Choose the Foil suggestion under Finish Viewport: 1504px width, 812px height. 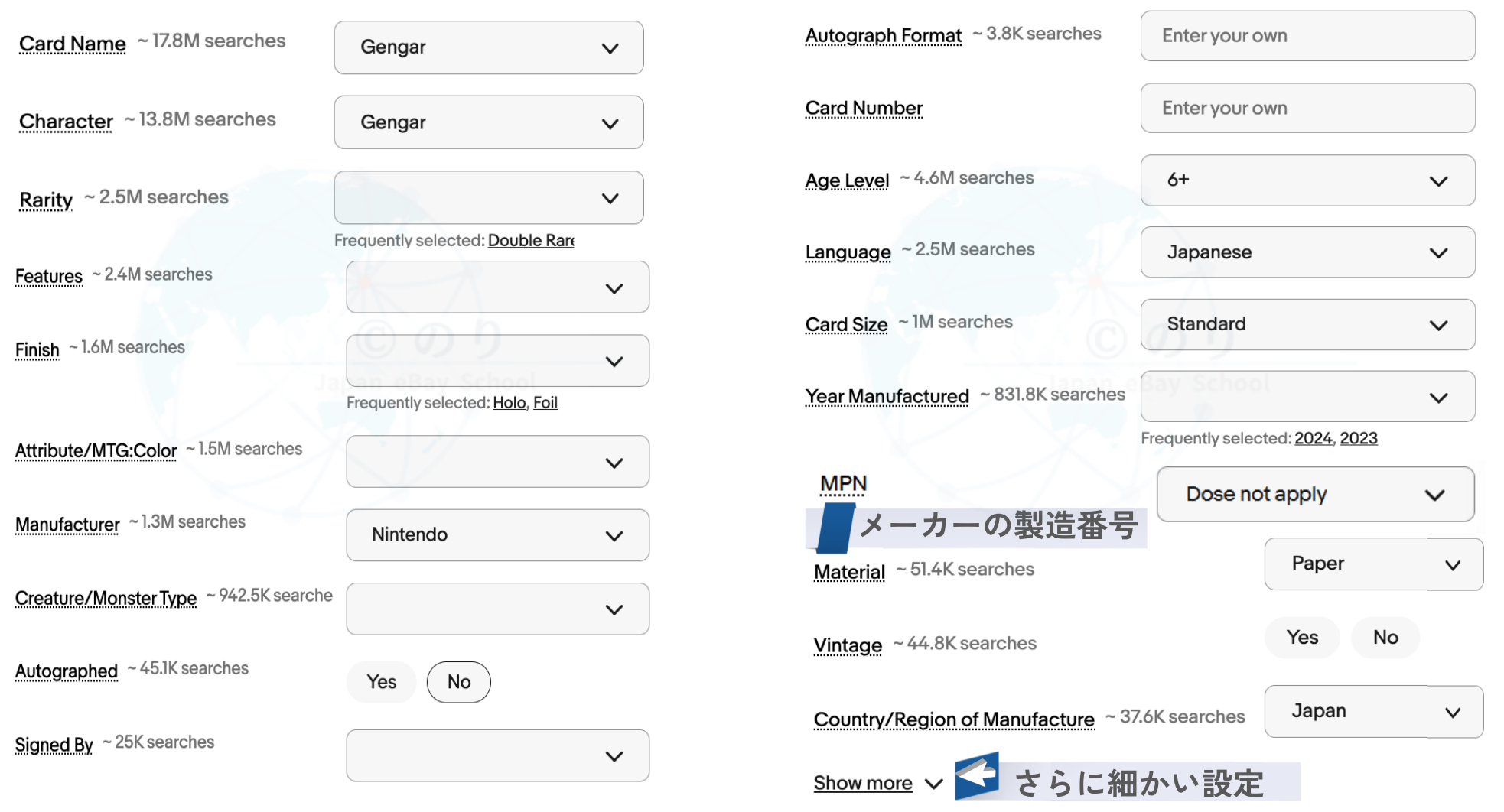click(545, 403)
